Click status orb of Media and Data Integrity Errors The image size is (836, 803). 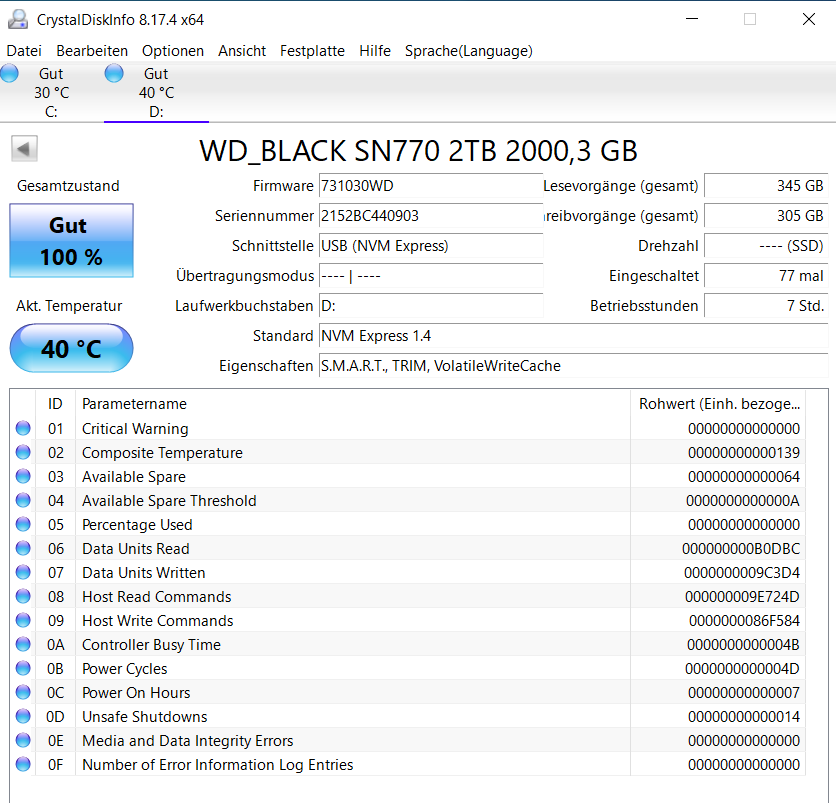(x=23, y=740)
